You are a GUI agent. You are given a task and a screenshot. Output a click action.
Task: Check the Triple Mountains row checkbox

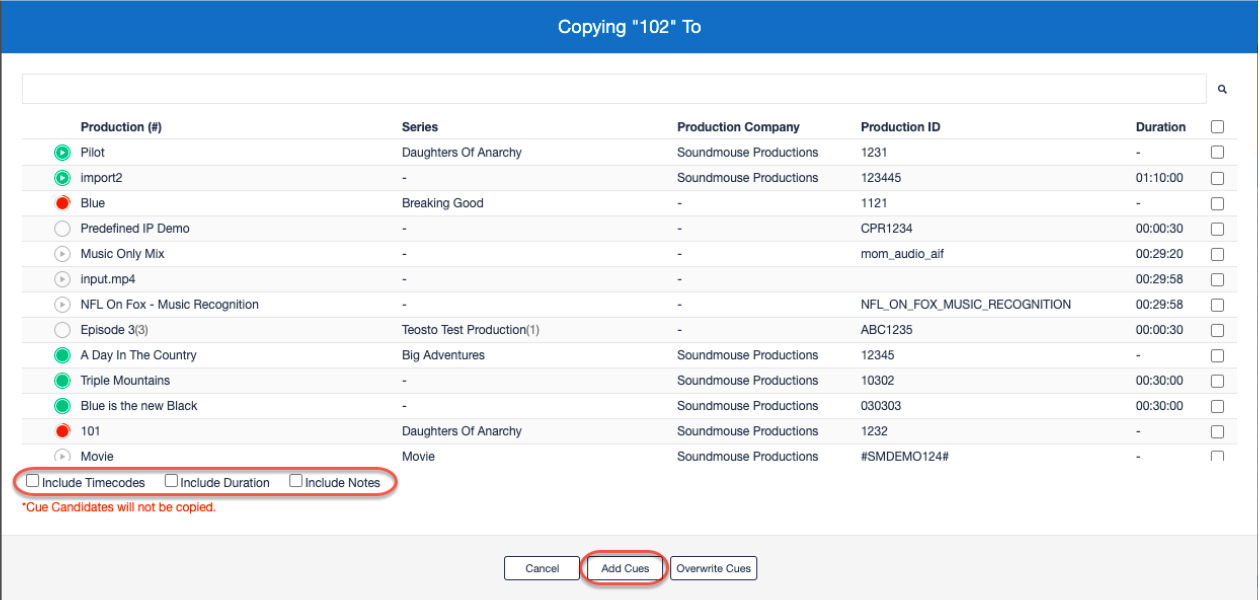1217,381
